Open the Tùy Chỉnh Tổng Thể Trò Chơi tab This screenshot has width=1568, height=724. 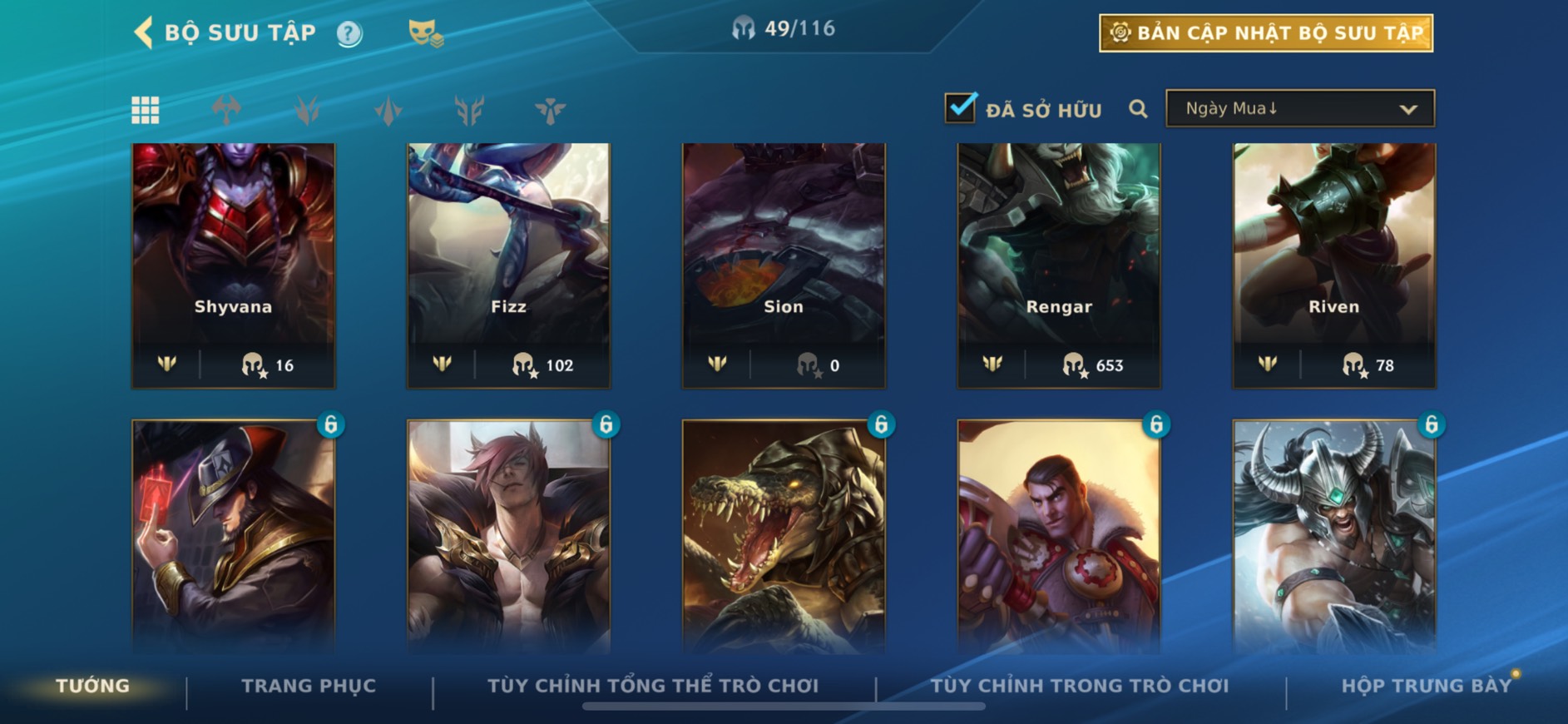[x=653, y=686]
